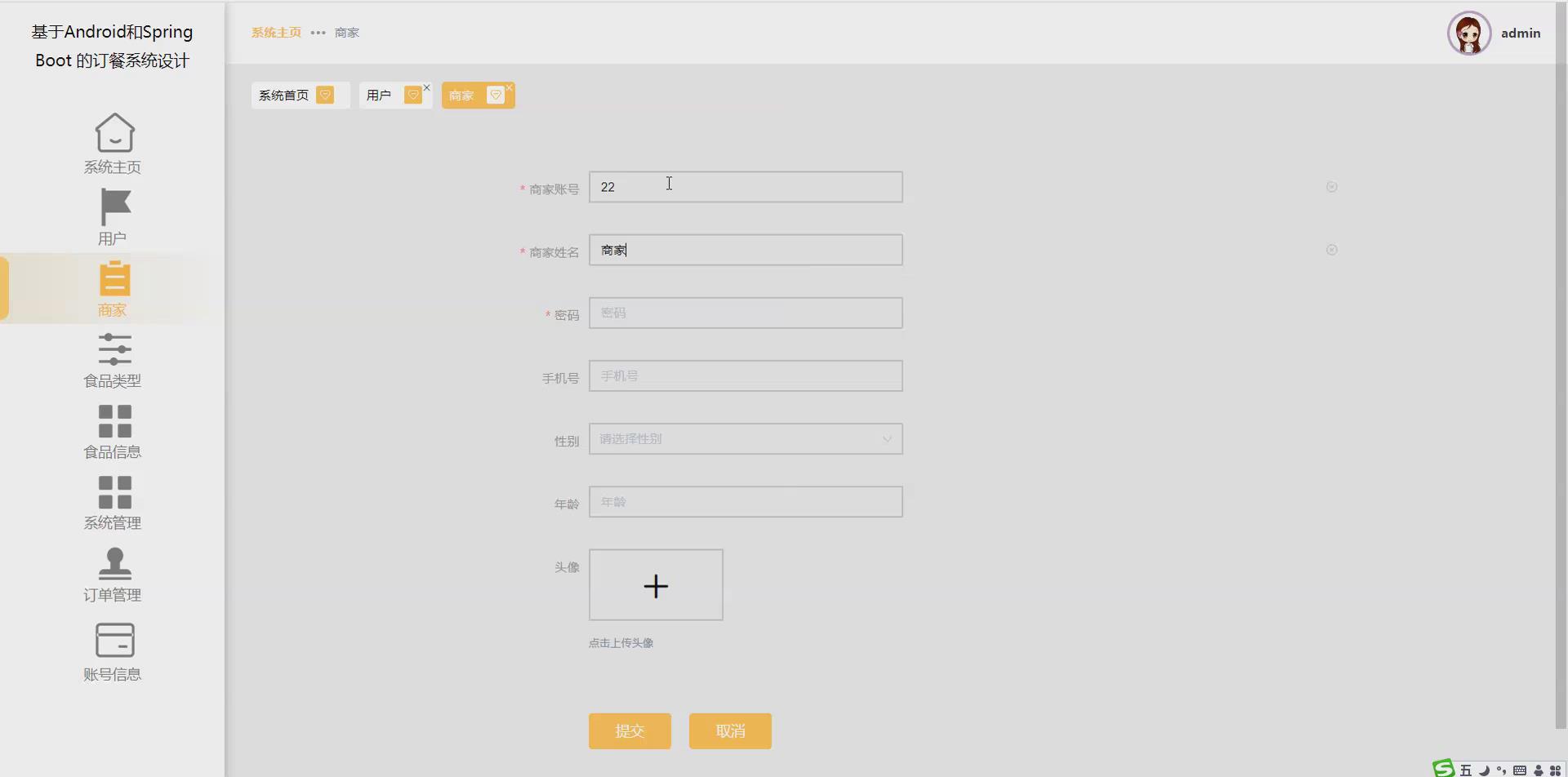The width and height of the screenshot is (1568, 777).
Task: Click the user account icon in IME bar
Action: pyautogui.click(x=1539, y=770)
